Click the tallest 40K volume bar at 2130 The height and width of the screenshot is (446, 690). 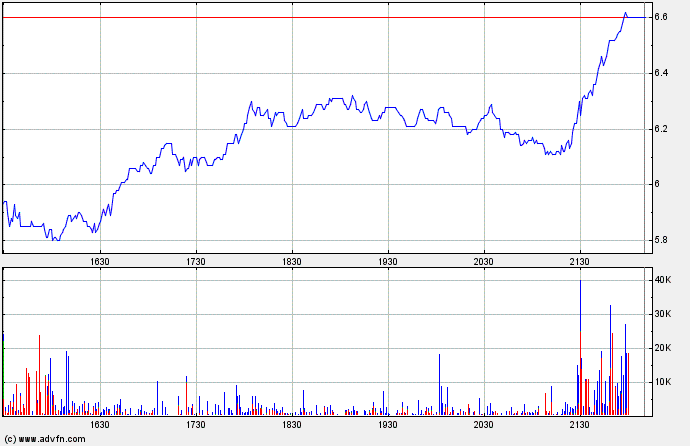coord(580,347)
